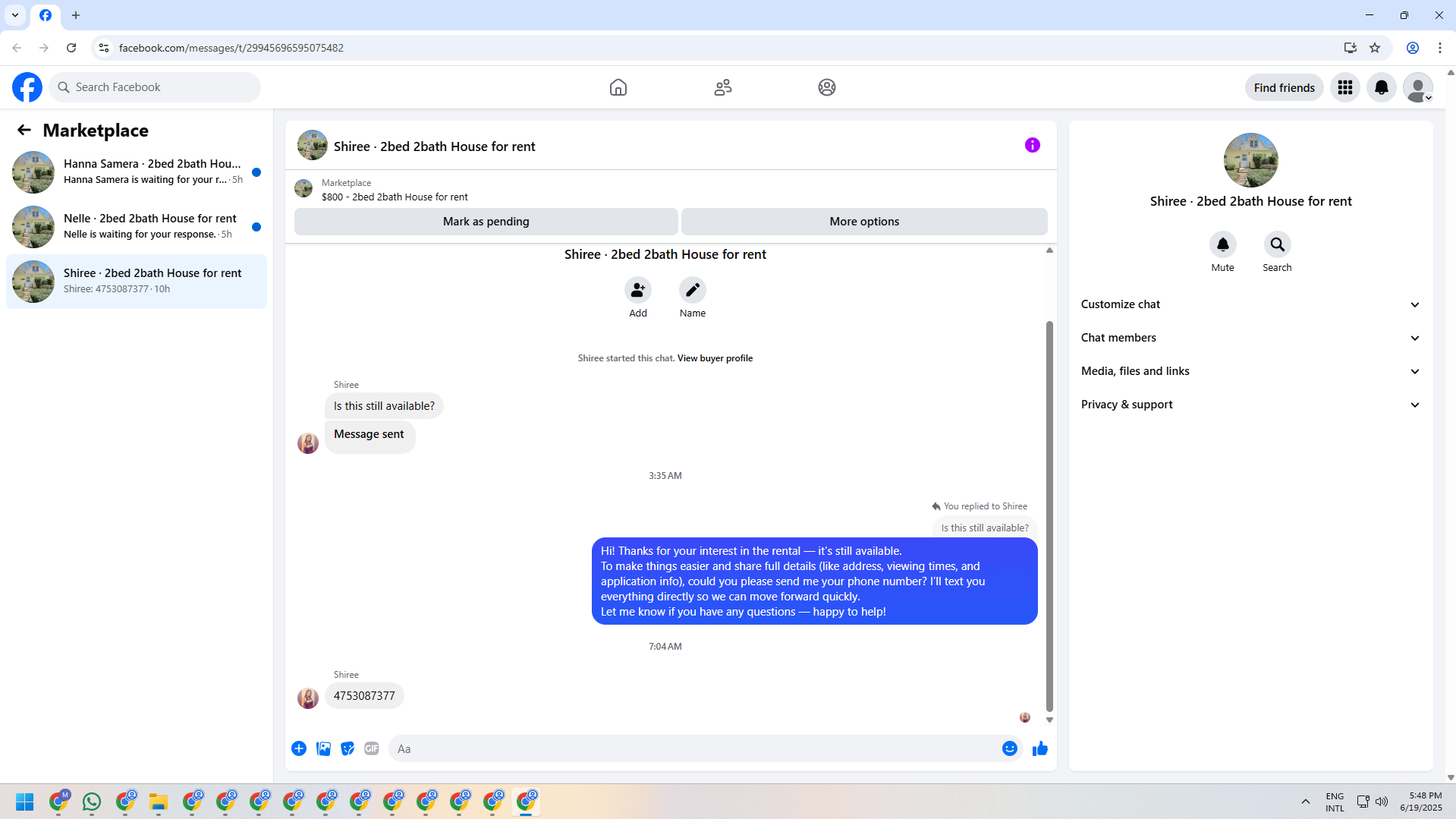
Task: Reload the browser page
Action: pyautogui.click(x=71, y=48)
